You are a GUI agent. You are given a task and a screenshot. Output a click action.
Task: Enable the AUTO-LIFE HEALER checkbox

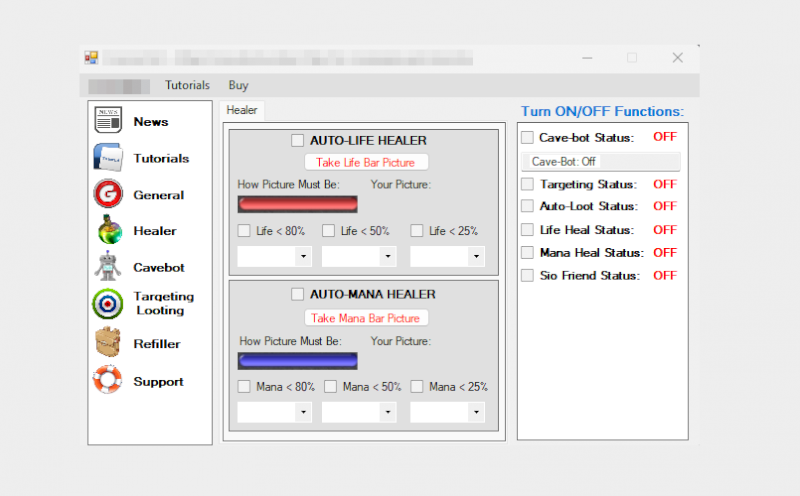[297, 141]
